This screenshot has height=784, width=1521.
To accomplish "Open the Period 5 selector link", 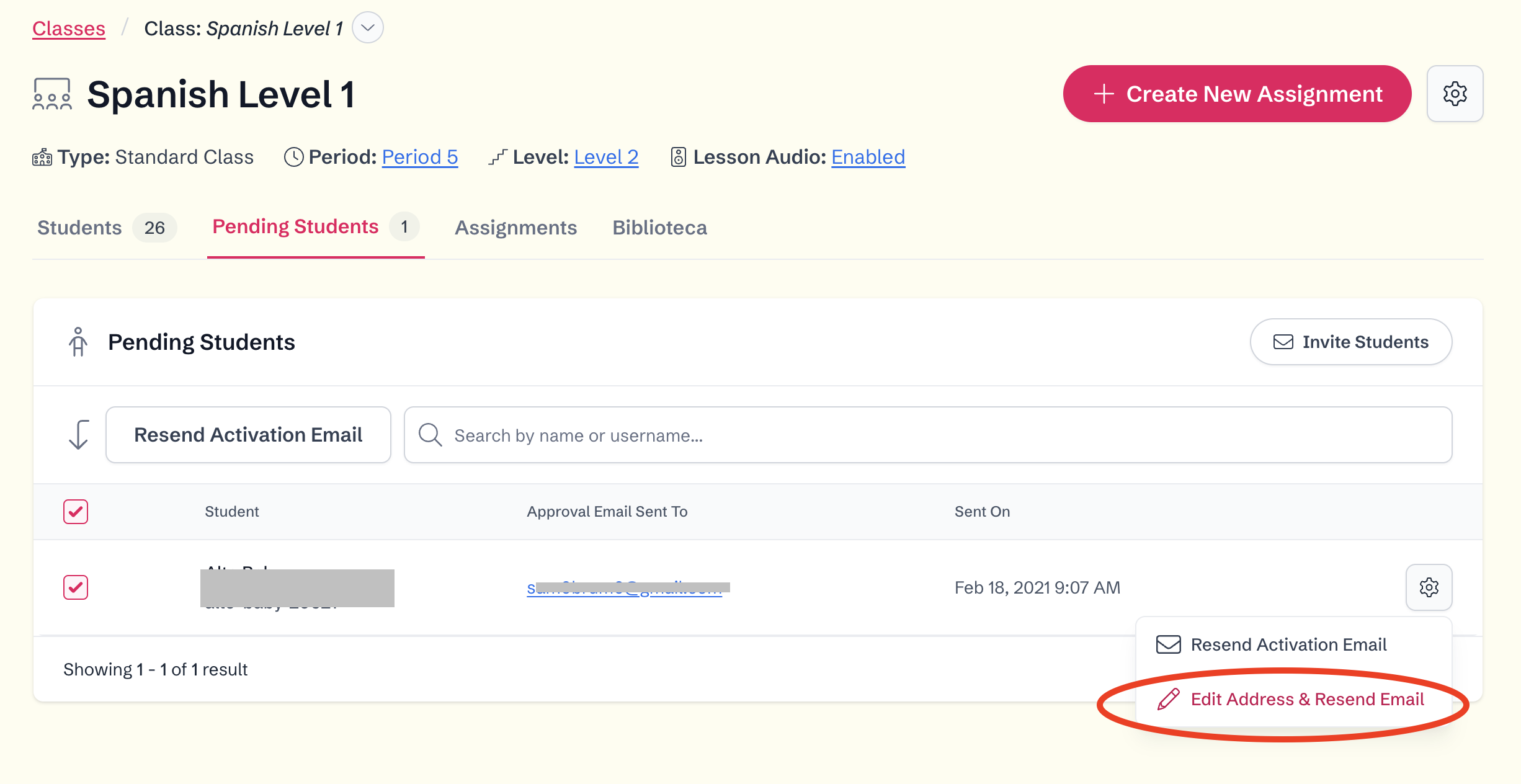I will click(419, 157).
